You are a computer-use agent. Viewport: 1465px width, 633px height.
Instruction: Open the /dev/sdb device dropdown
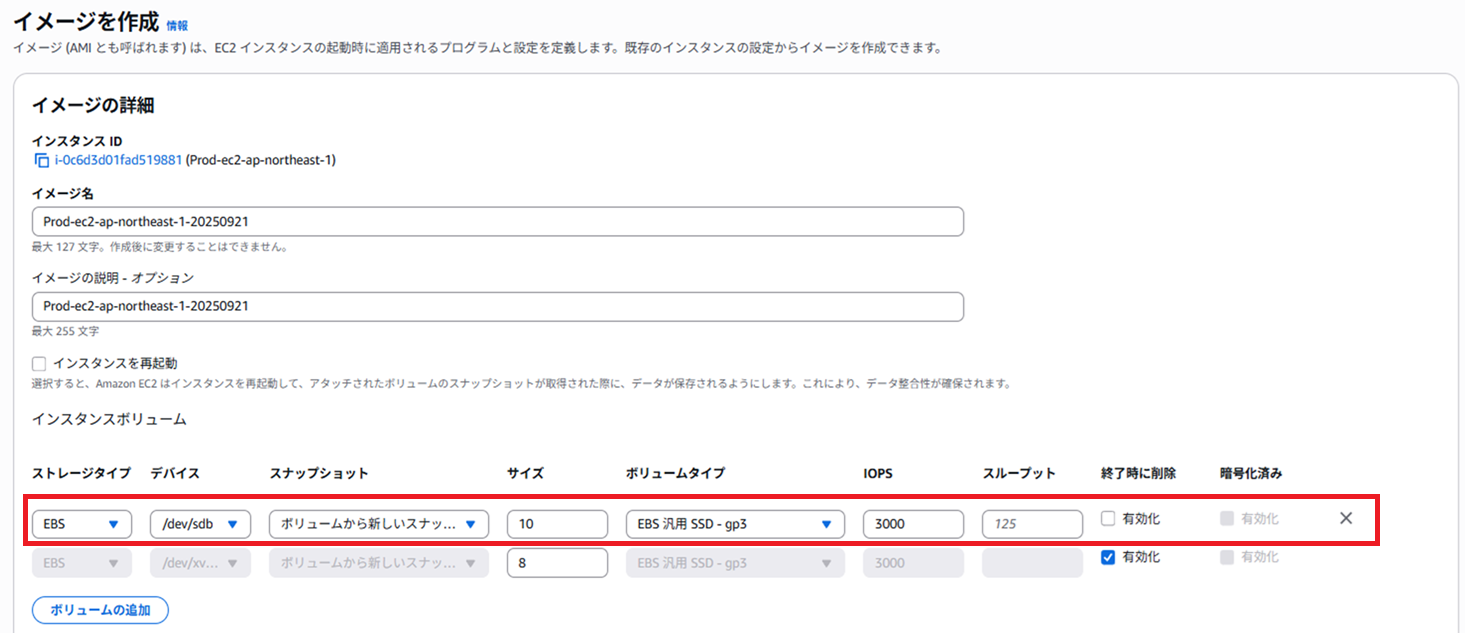200,524
